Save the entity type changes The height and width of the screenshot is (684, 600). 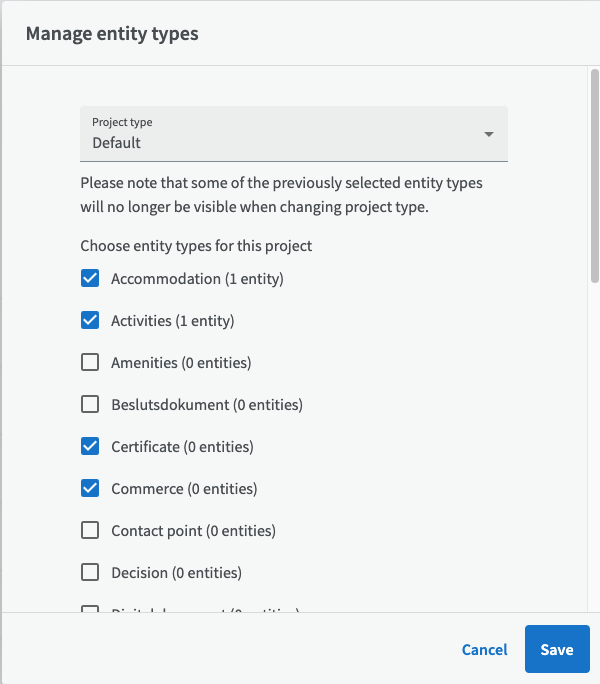click(x=557, y=649)
